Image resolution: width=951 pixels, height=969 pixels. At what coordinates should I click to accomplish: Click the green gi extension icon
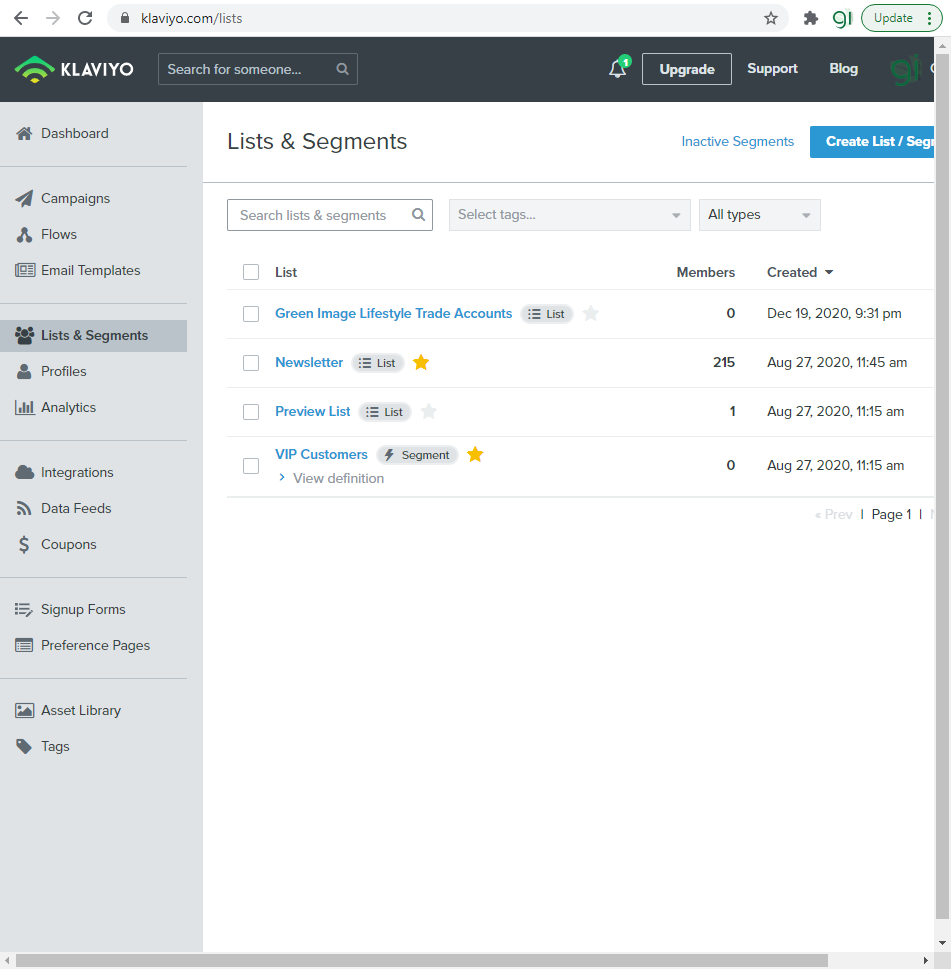click(x=842, y=19)
